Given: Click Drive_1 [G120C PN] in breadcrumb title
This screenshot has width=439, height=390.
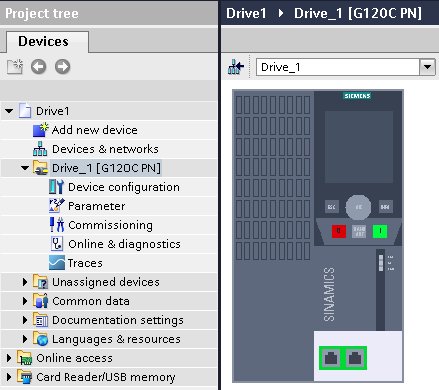Looking at the screenshot, I should (358, 13).
